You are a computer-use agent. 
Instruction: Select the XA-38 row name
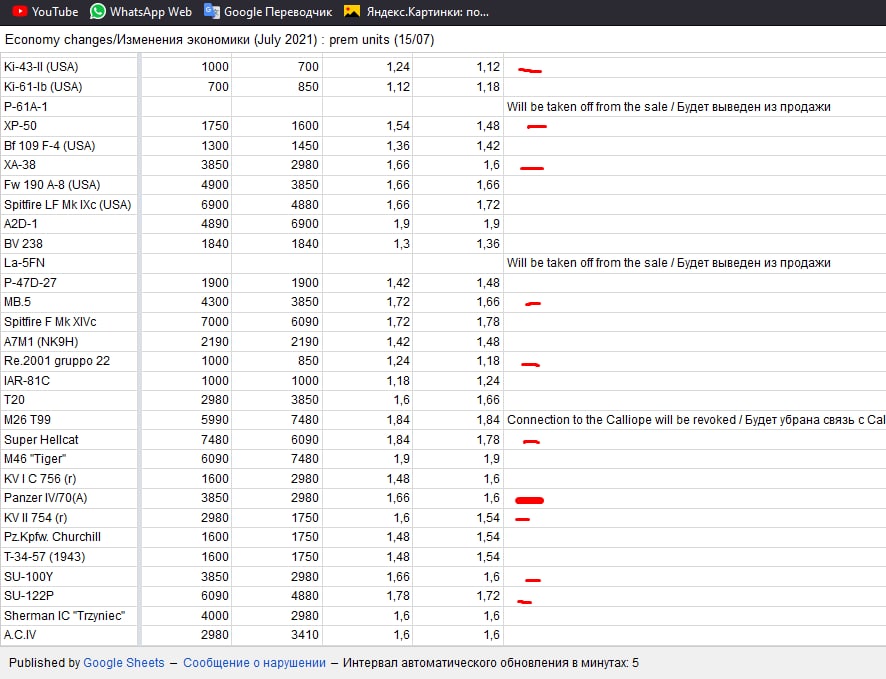[20, 165]
